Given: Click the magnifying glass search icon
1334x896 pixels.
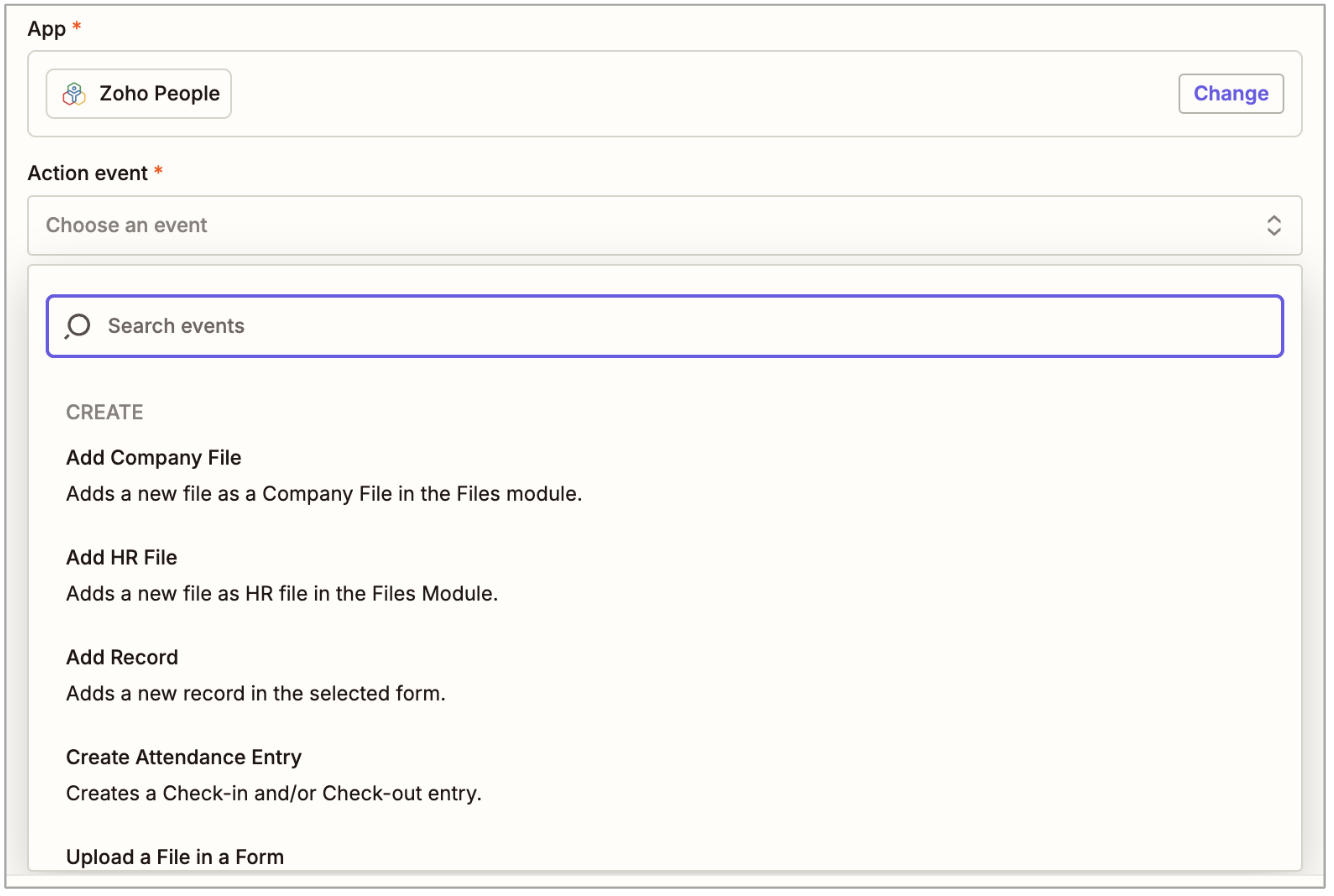Looking at the screenshot, I should coord(77,326).
